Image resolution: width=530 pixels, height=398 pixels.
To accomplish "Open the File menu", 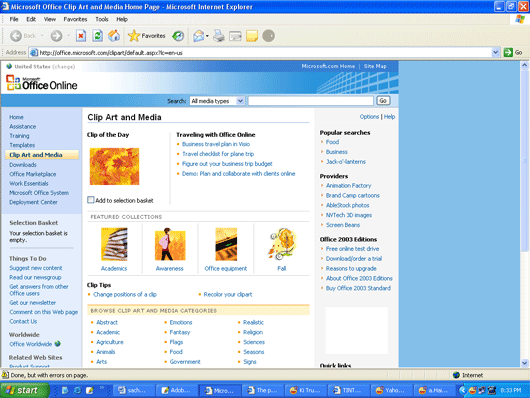I will pos(14,19).
